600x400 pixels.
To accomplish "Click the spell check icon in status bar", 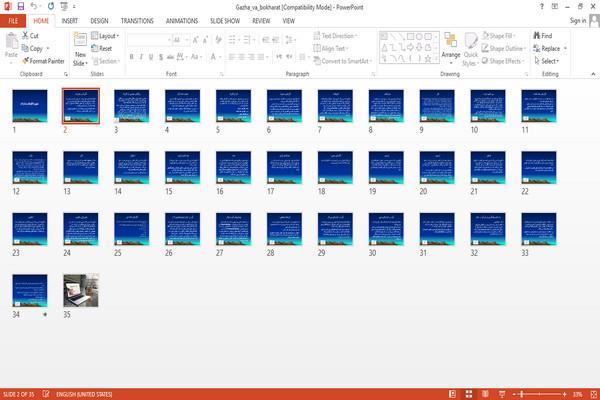I will coord(46,394).
